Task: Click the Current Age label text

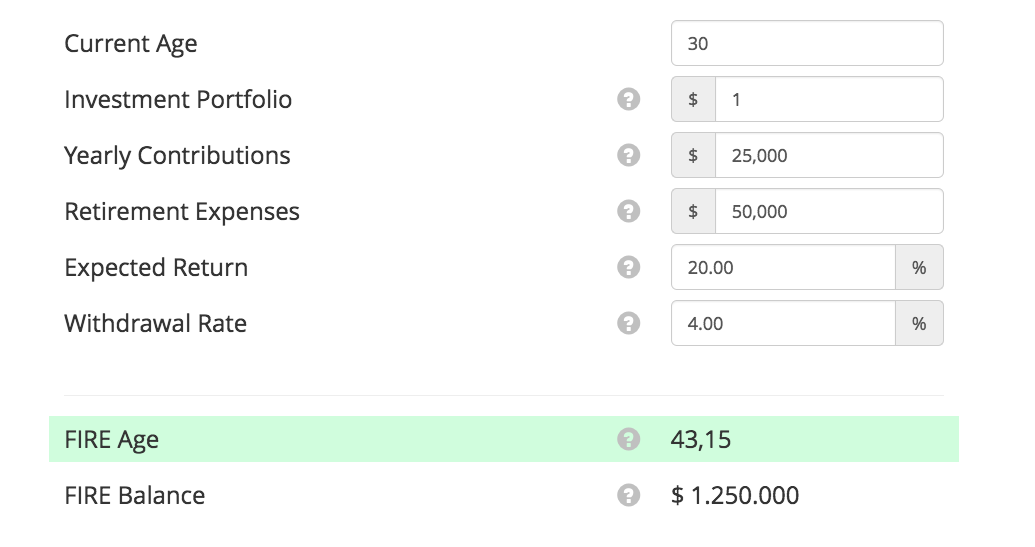Action: coord(131,43)
